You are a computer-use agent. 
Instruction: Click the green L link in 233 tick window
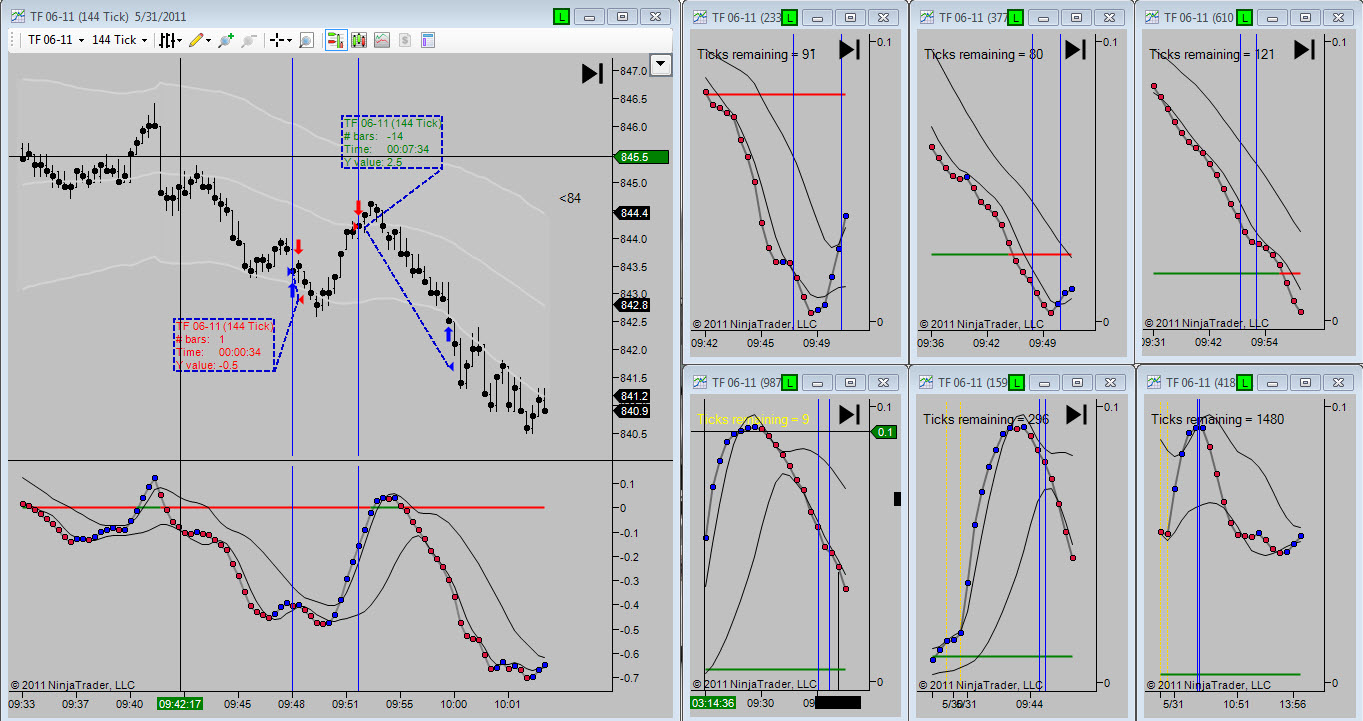791,17
